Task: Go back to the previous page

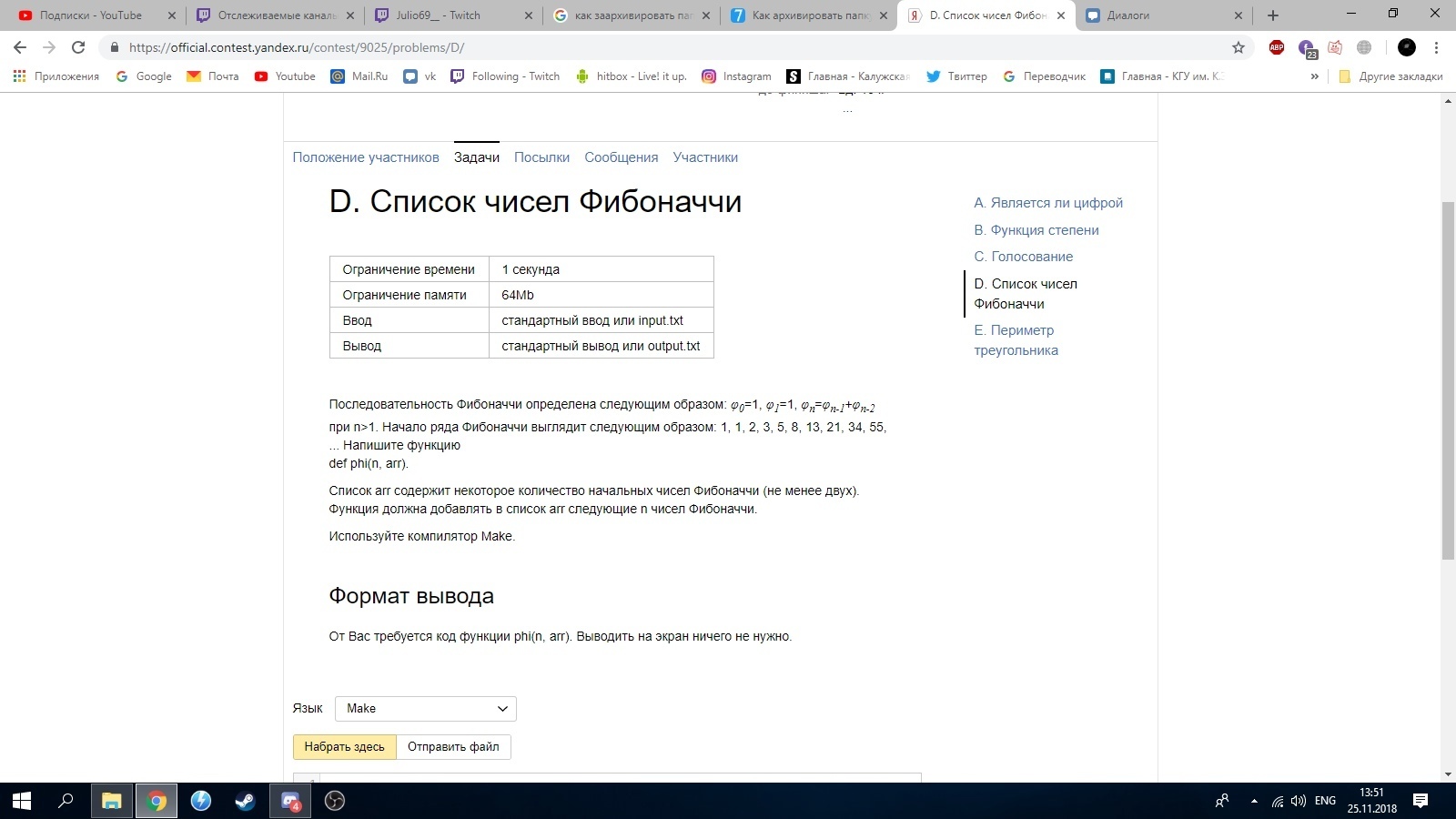Action: tap(20, 47)
